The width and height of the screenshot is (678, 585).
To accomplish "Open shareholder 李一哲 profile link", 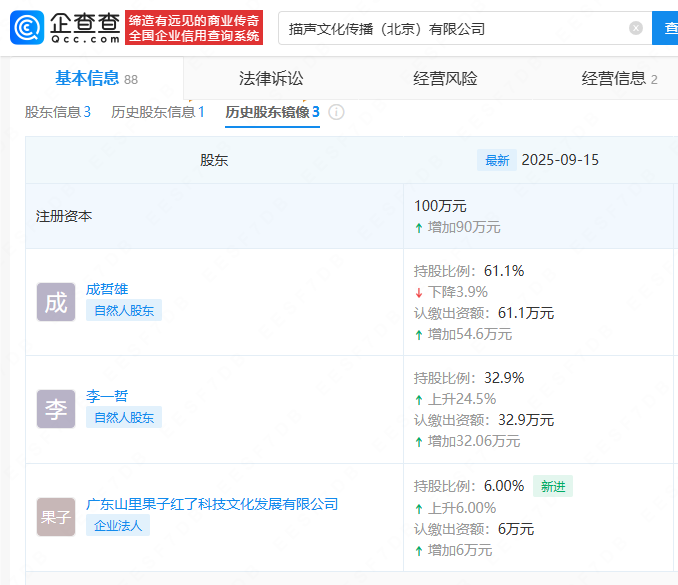I will tap(107, 396).
